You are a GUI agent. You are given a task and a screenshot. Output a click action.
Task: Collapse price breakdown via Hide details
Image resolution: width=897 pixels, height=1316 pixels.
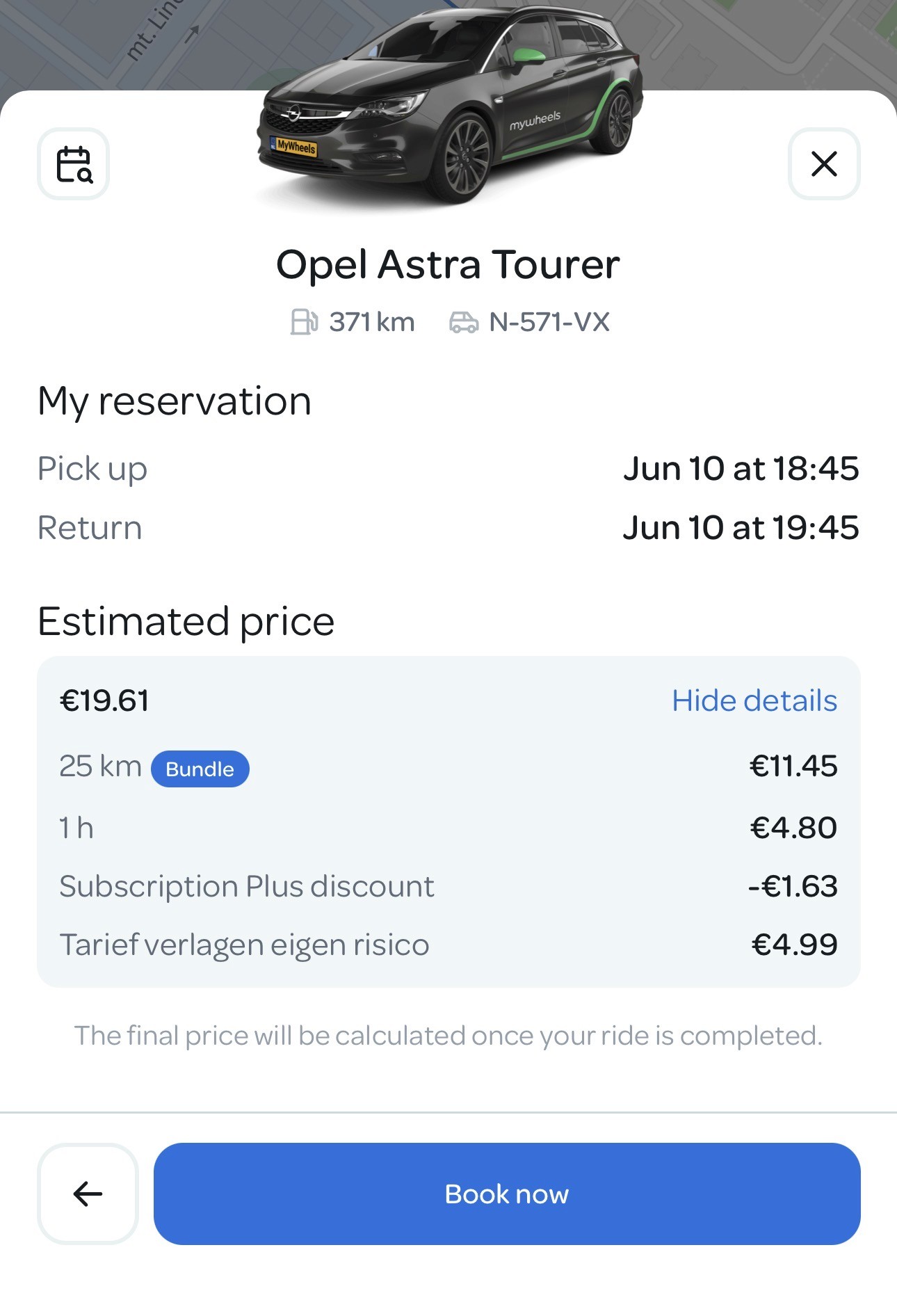point(754,700)
